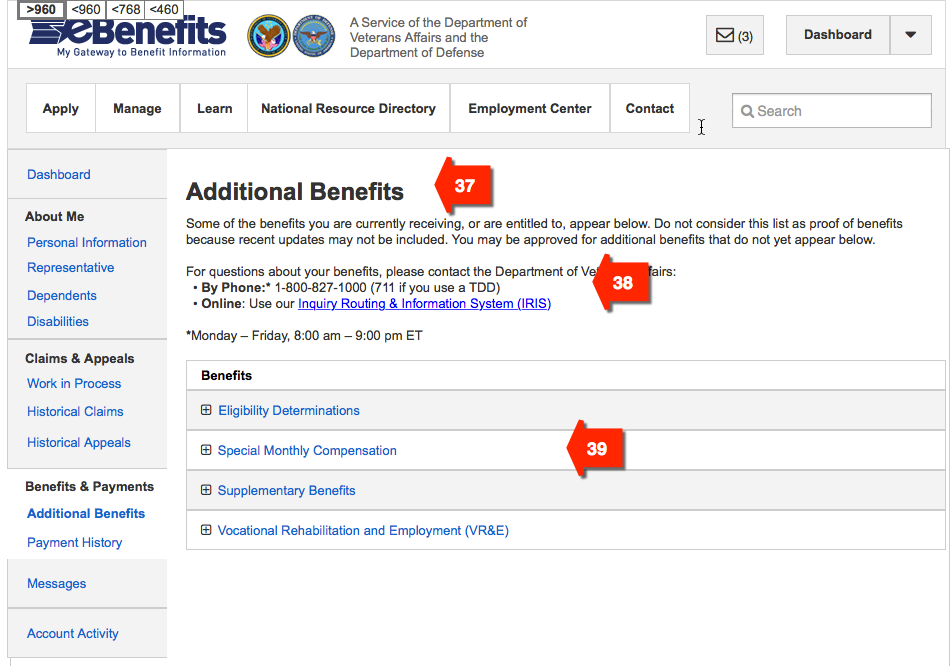
Task: Click Eligibility Determinations link text
Action: point(289,410)
